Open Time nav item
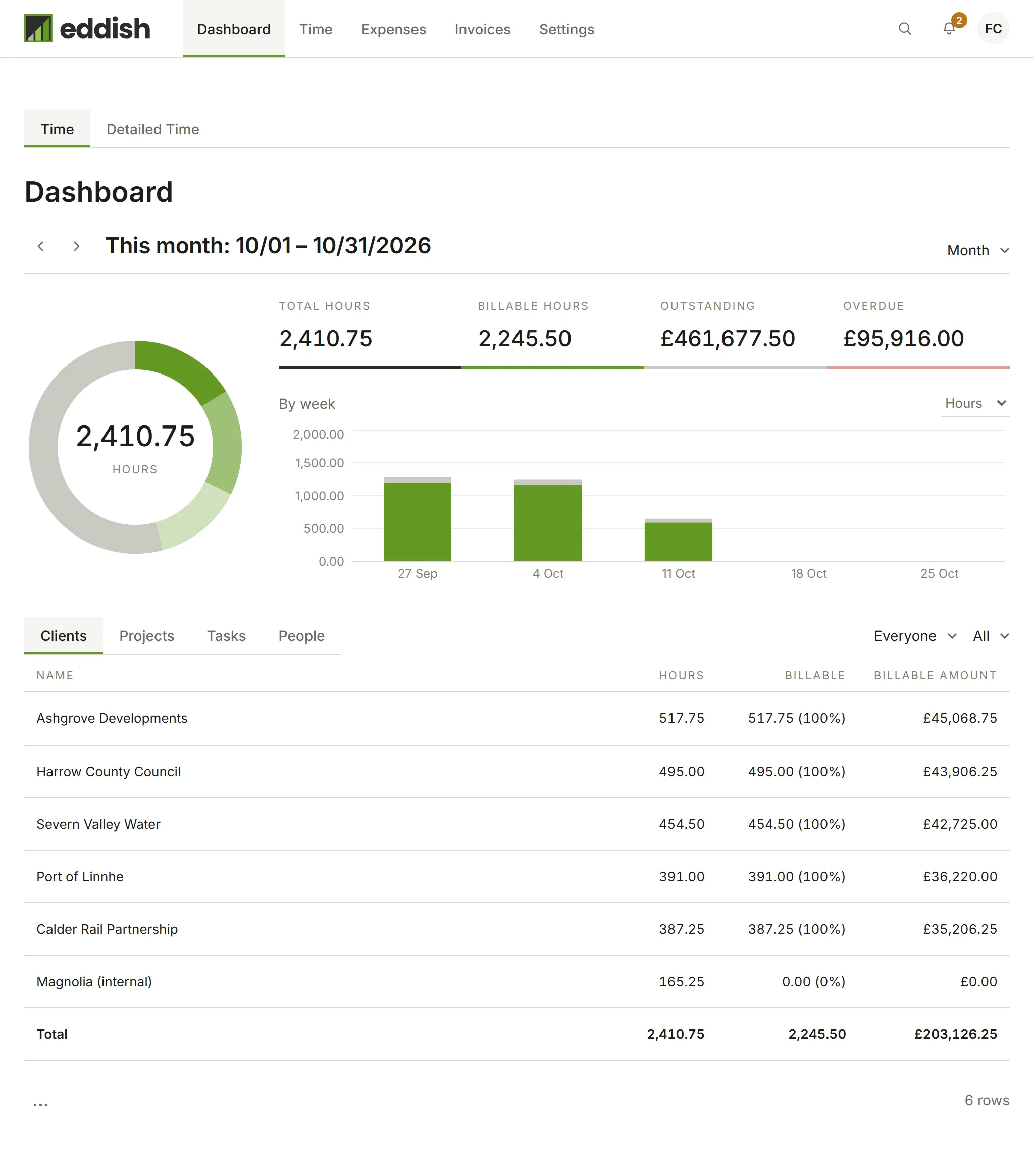1034x1176 pixels. tap(316, 29)
